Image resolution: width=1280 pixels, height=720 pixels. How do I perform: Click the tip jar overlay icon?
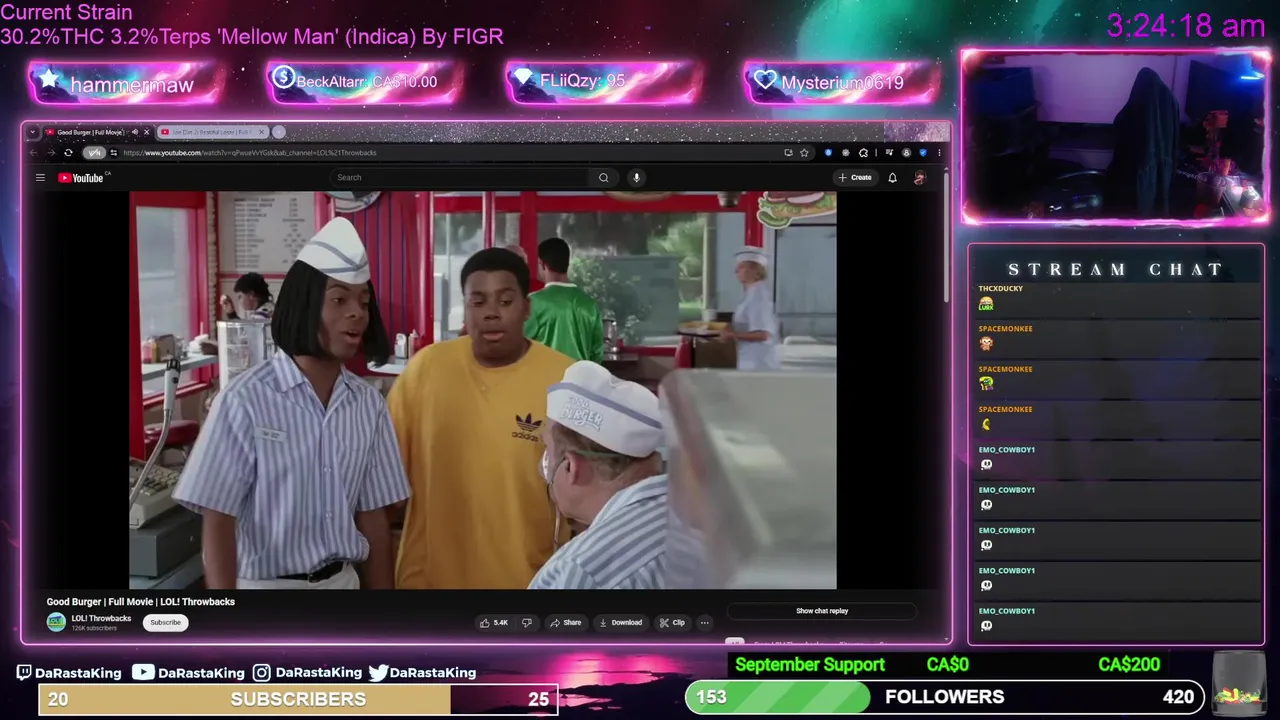(x=1238, y=682)
